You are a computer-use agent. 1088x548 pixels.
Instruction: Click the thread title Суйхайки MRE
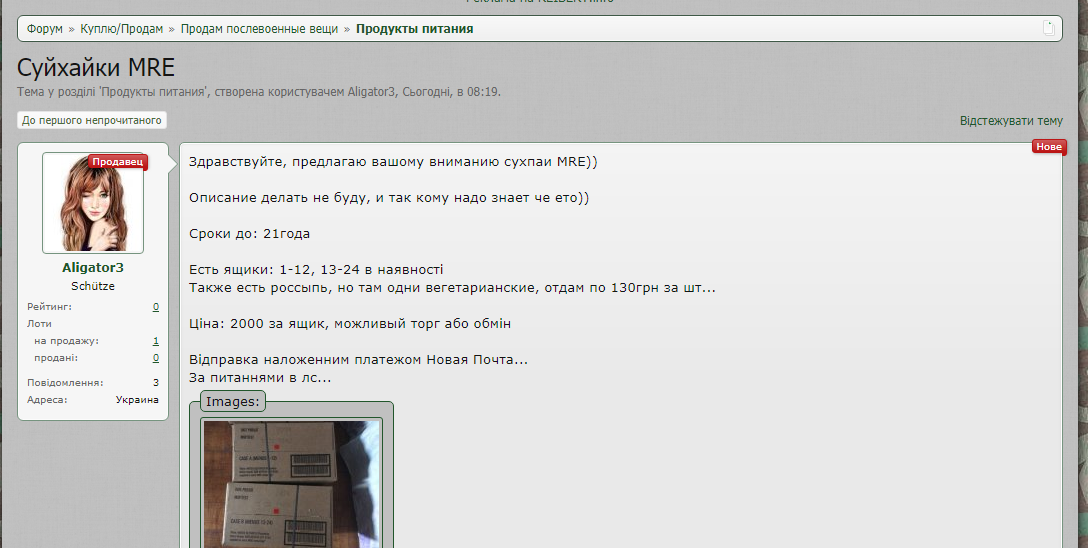[96, 67]
